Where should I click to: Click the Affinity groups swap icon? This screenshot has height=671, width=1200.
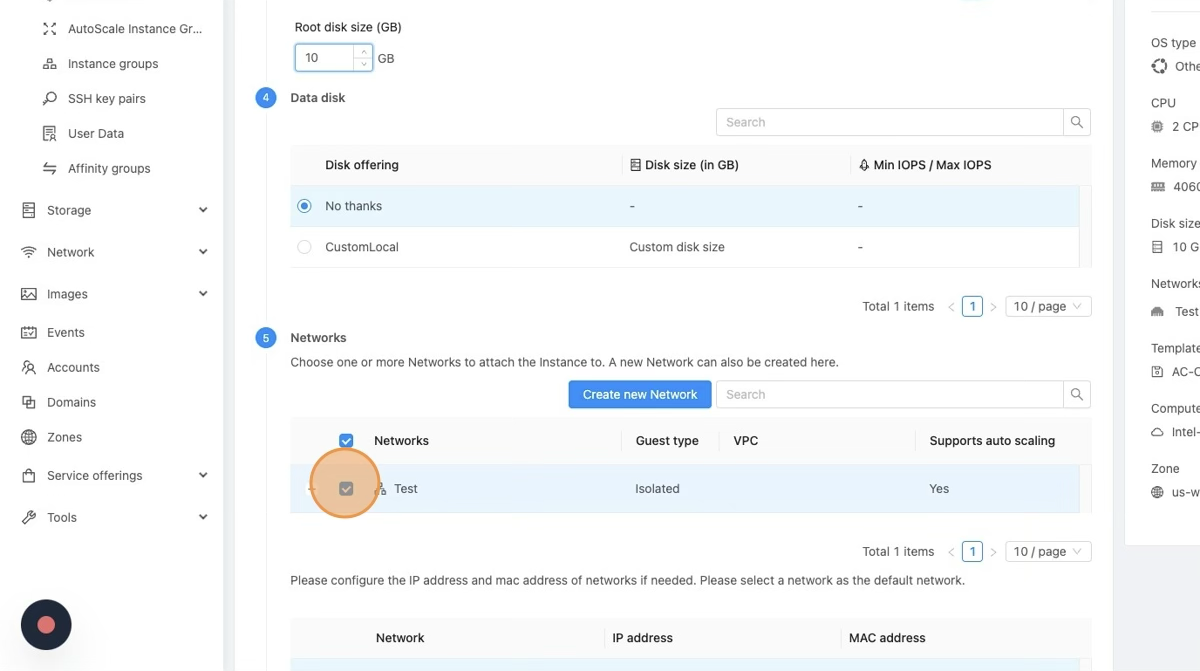[49, 168]
